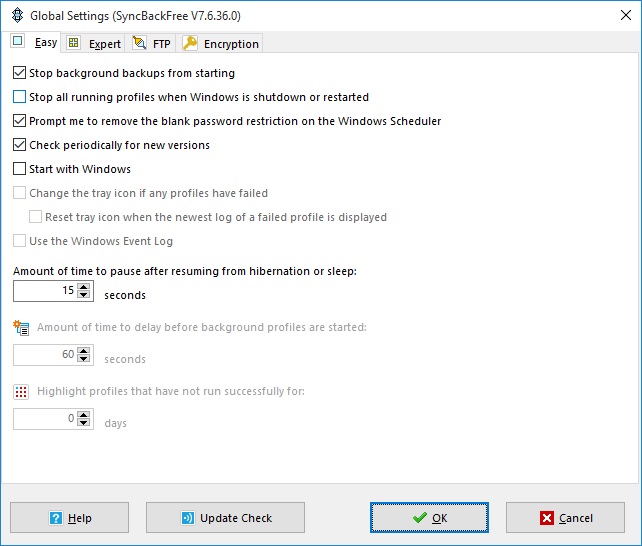Uncheck Stop background backups from starting
This screenshot has width=642, height=546.
coord(19,73)
